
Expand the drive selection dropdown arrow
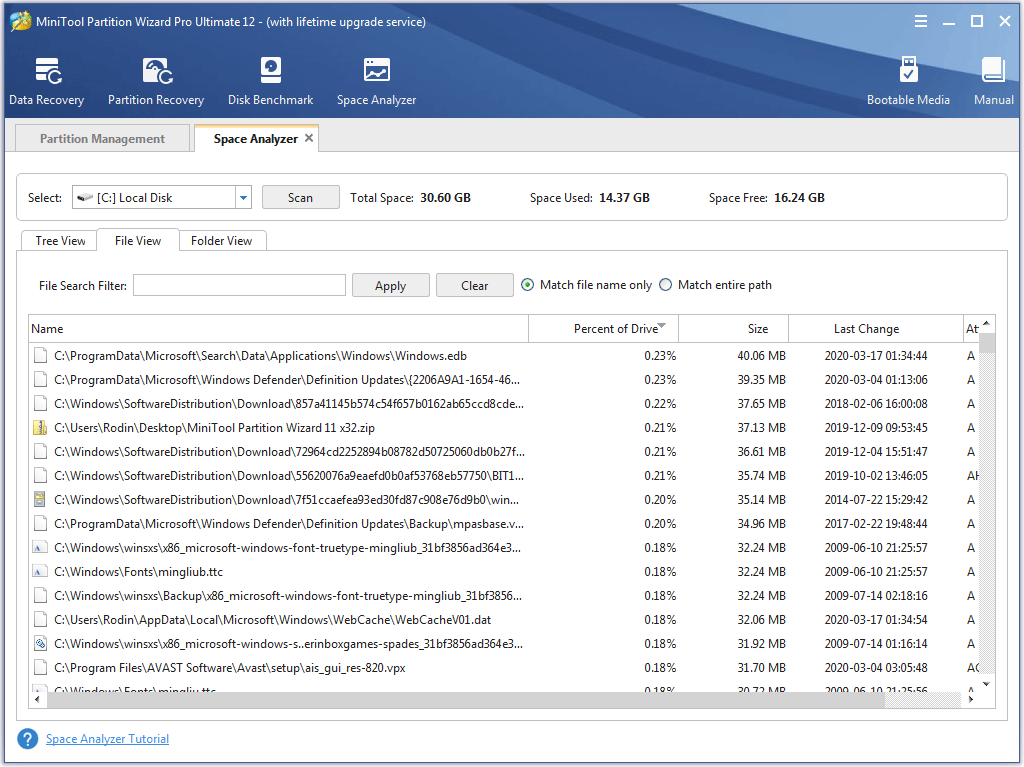coord(243,197)
